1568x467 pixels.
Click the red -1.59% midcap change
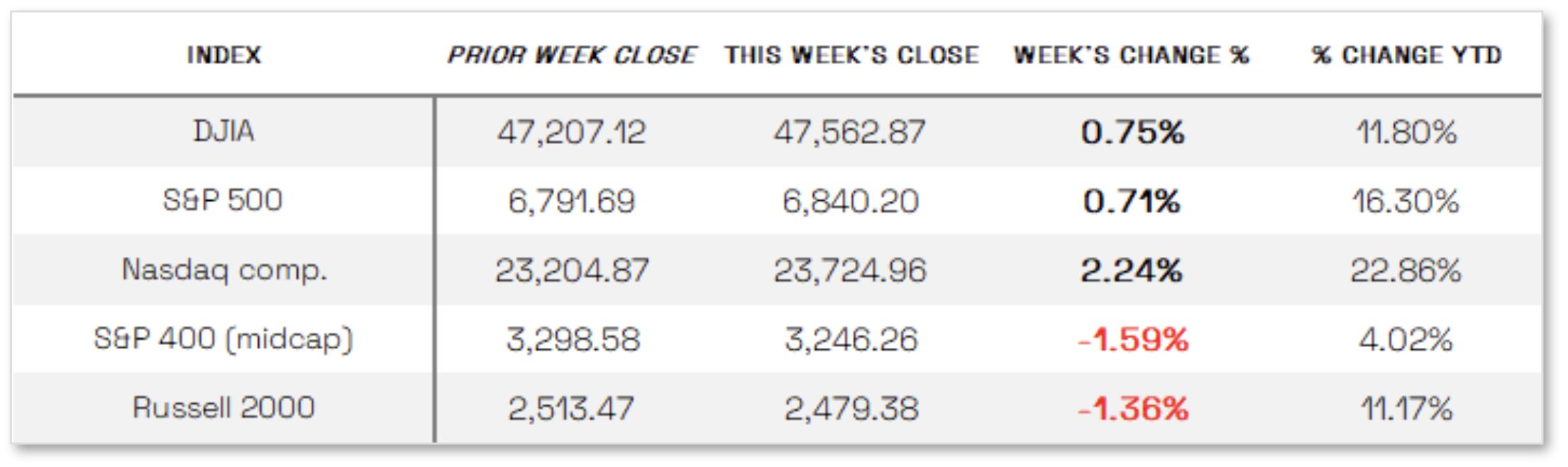(x=1133, y=339)
